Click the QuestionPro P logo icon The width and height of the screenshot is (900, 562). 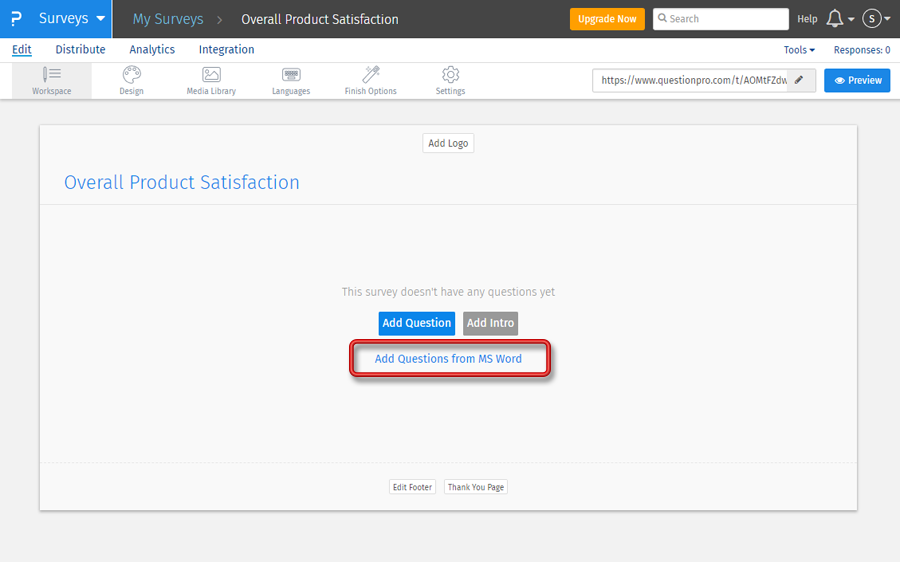point(16,19)
